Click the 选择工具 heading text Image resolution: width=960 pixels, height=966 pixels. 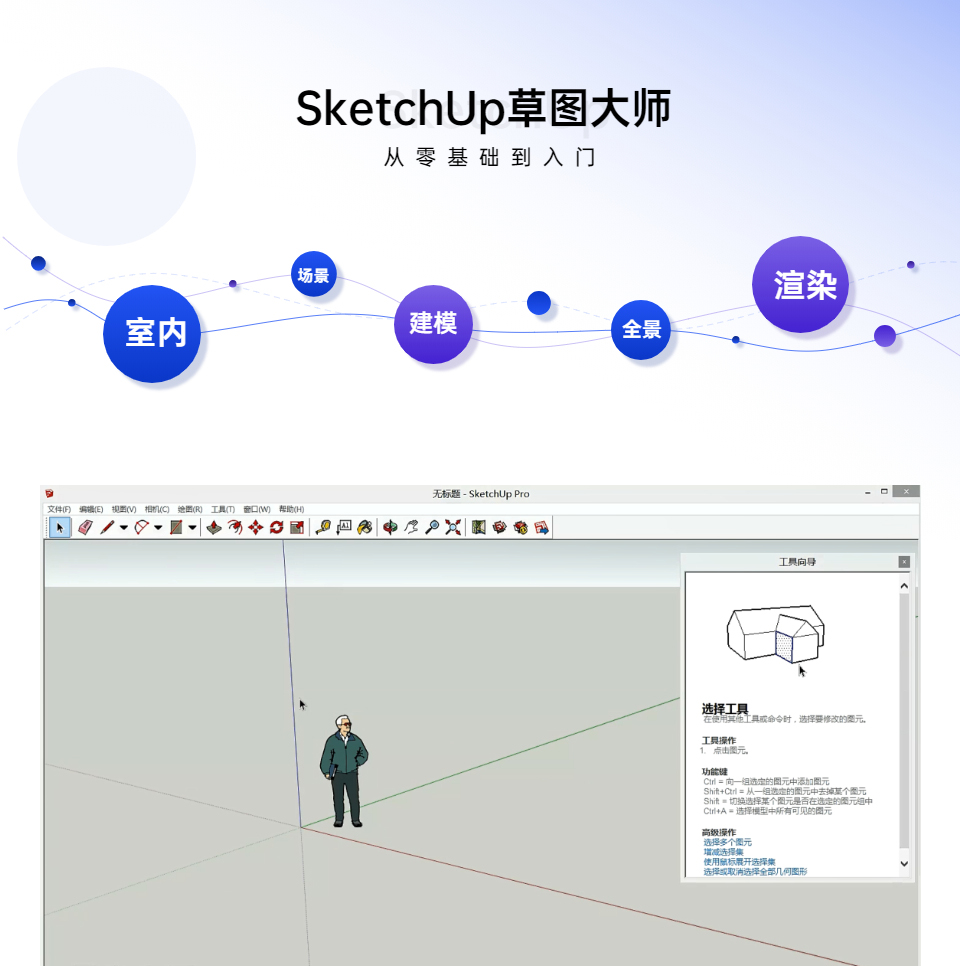[725, 708]
